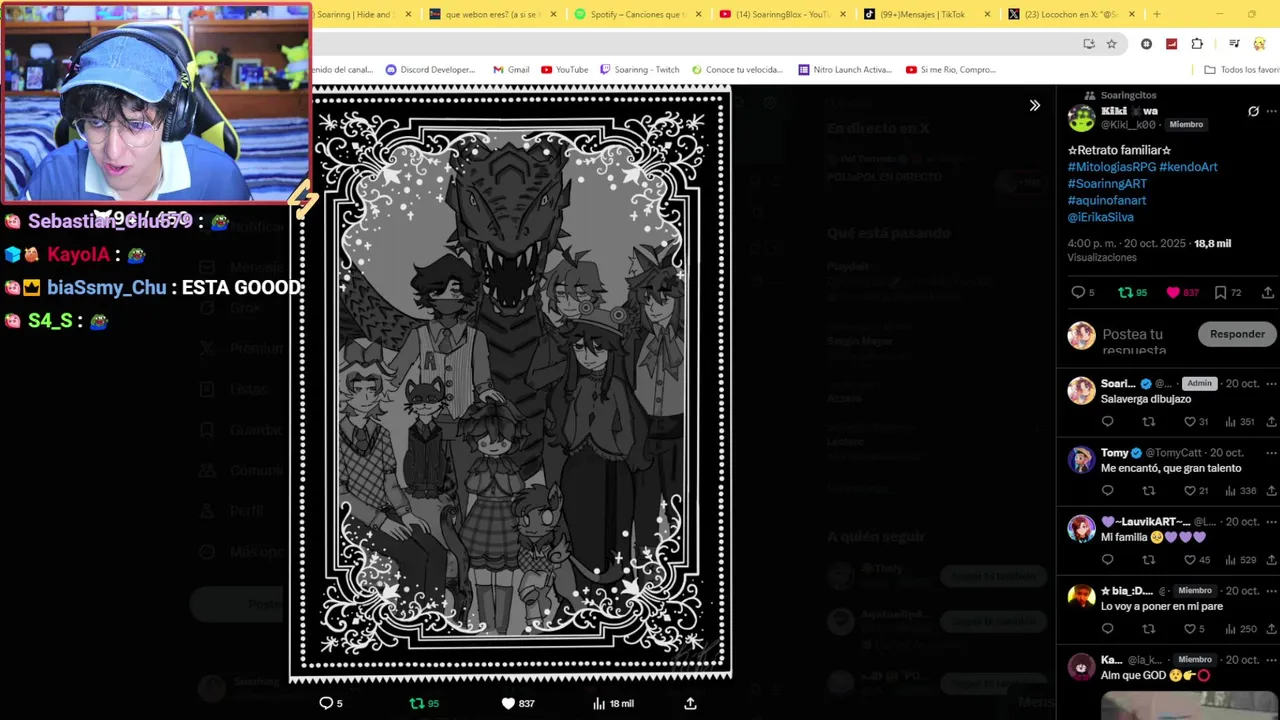Open the Chrome profile avatar
This screenshot has width=1280, height=720.
tap(1260, 44)
